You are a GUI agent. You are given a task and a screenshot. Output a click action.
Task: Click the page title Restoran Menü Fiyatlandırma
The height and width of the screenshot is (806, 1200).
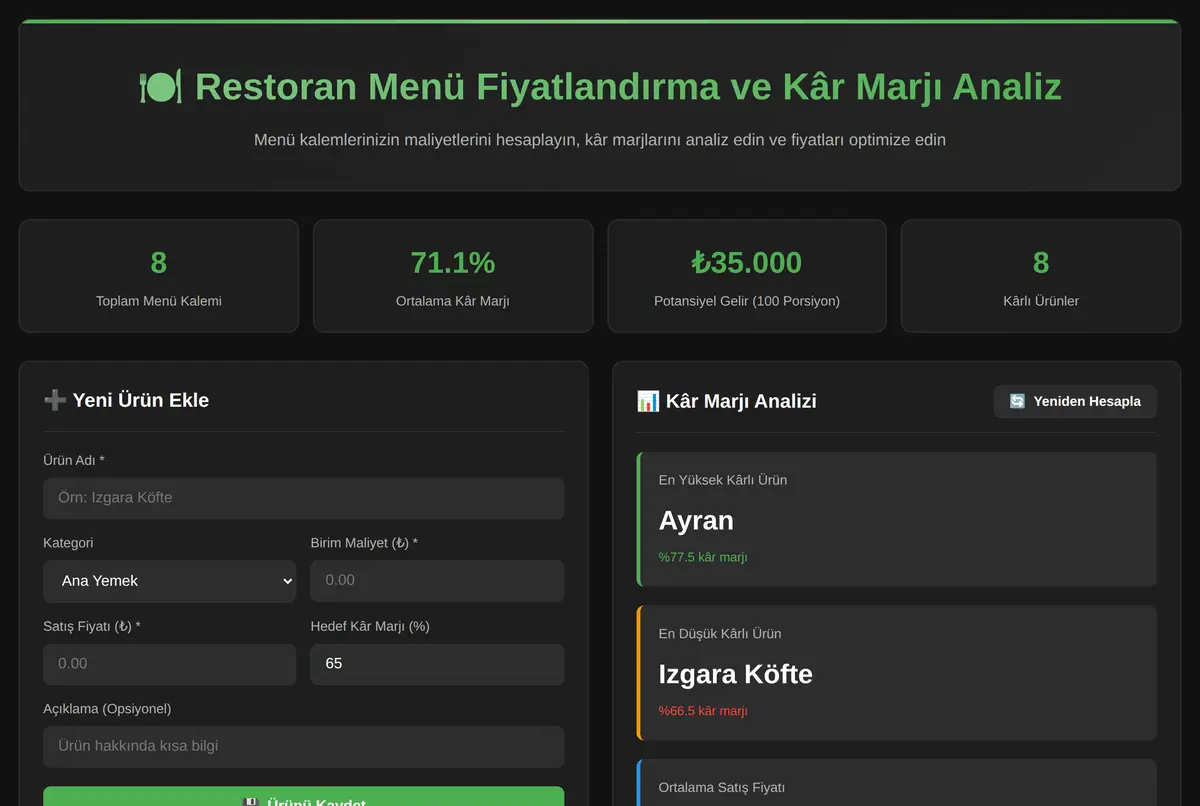pyautogui.click(x=600, y=87)
